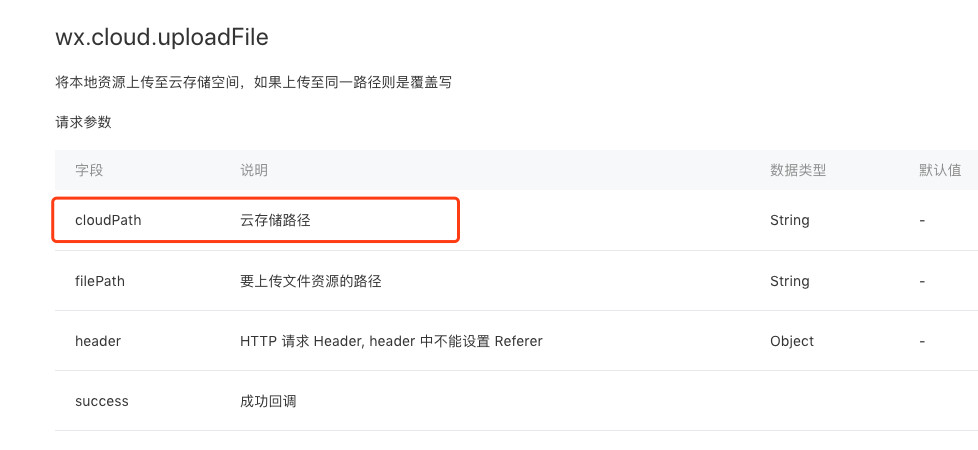The image size is (978, 450).
Task: Click the 成功回调 description cell
Action: (x=268, y=401)
